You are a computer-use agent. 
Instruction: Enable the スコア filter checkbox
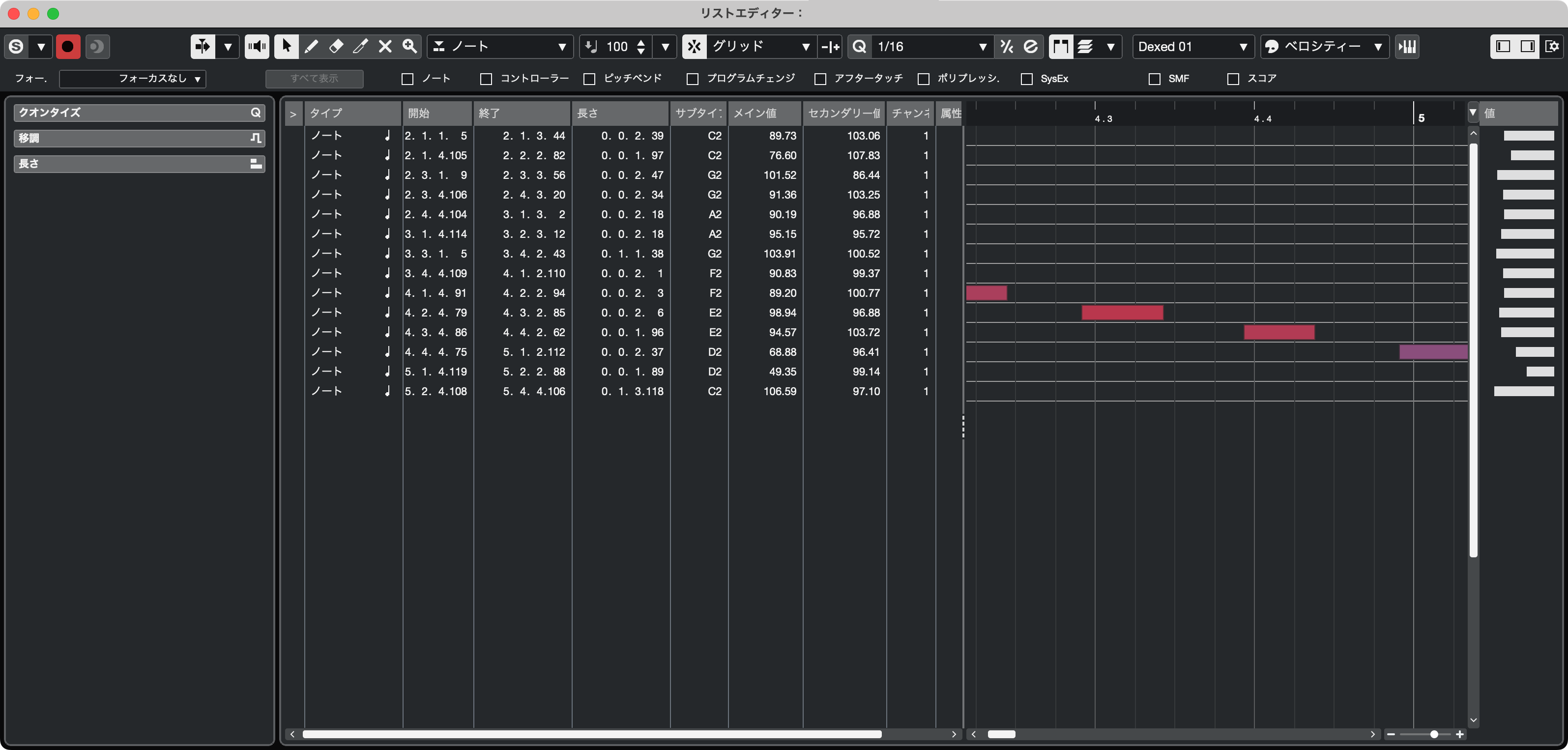click(x=1233, y=79)
